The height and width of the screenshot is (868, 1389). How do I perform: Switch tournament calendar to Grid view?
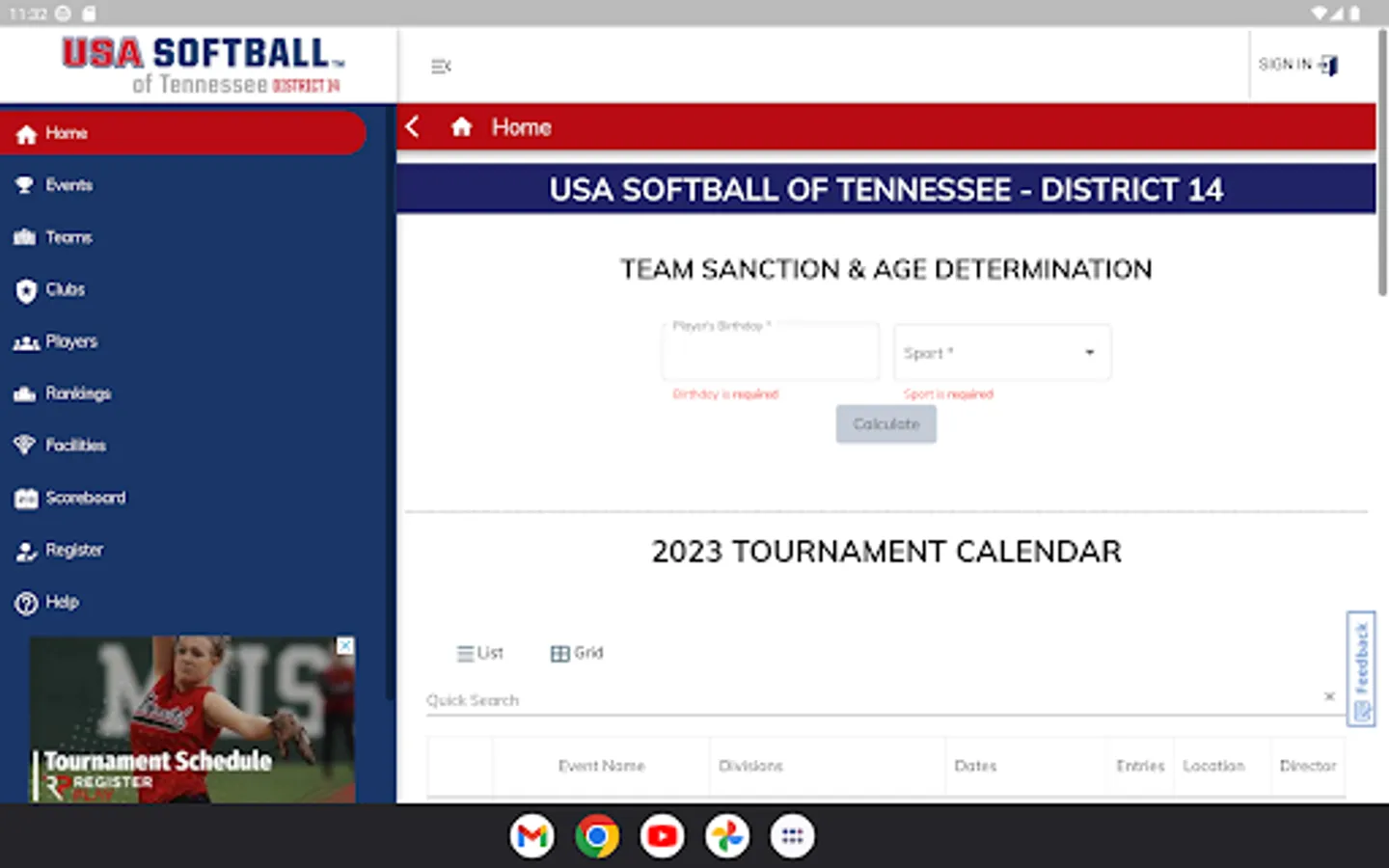577,653
